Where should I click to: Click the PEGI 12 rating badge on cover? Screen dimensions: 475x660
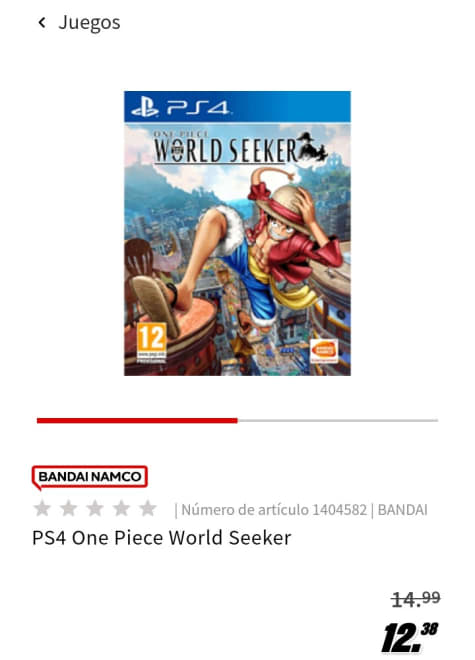(151, 343)
